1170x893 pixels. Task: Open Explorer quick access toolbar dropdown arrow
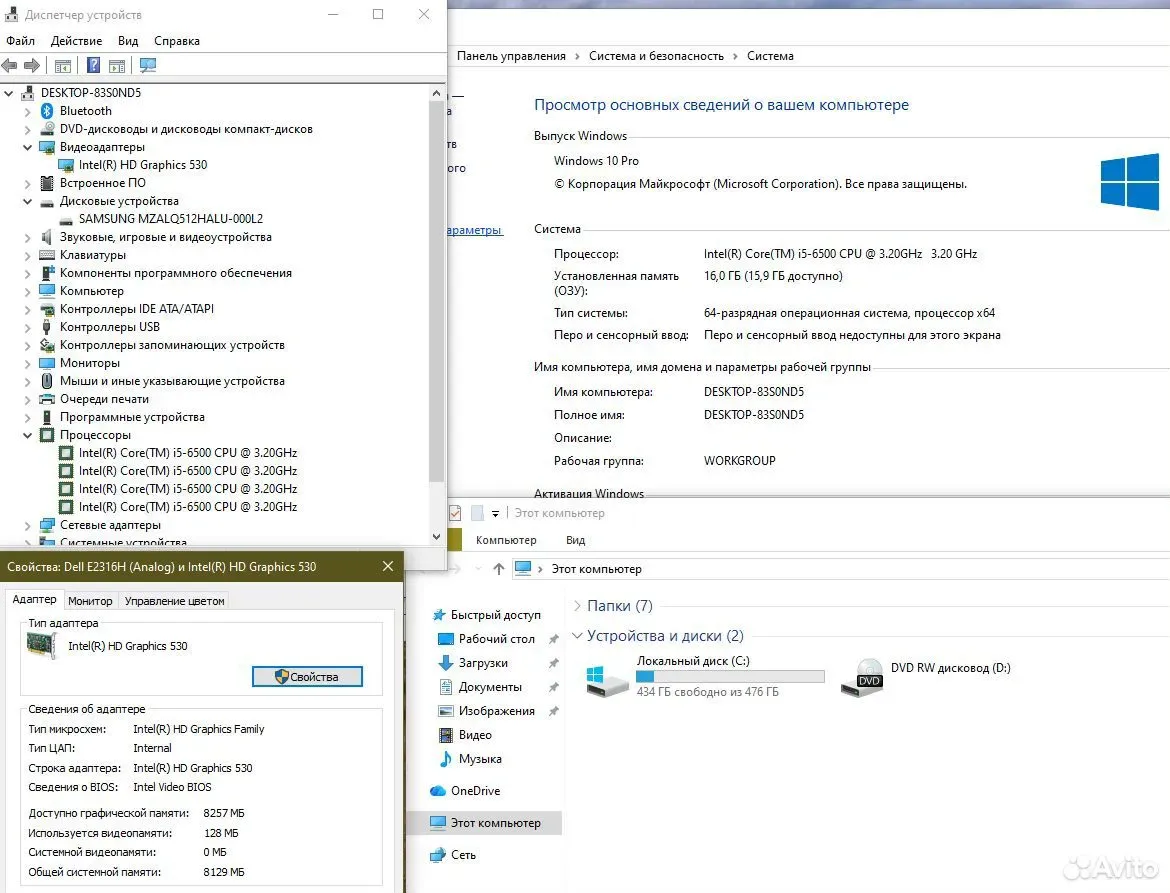click(495, 513)
